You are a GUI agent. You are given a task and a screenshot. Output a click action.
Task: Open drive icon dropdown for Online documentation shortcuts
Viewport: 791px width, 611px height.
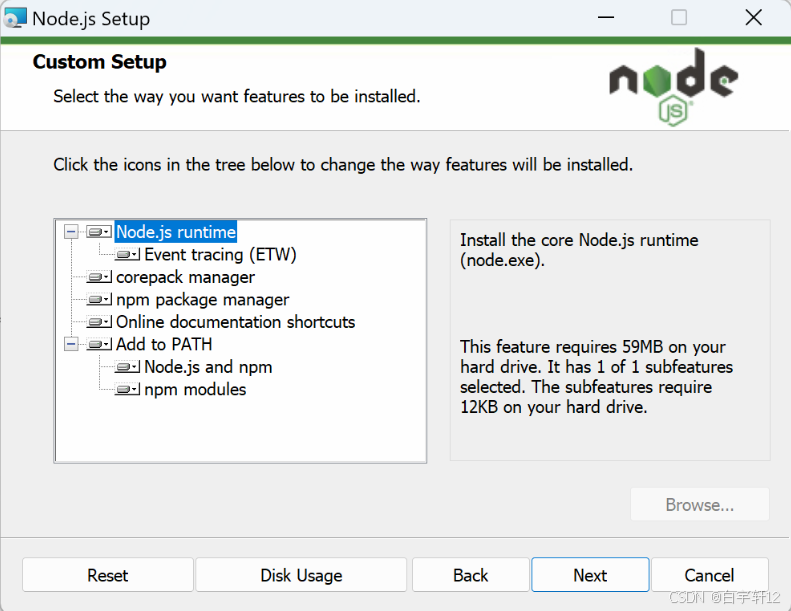pos(99,321)
